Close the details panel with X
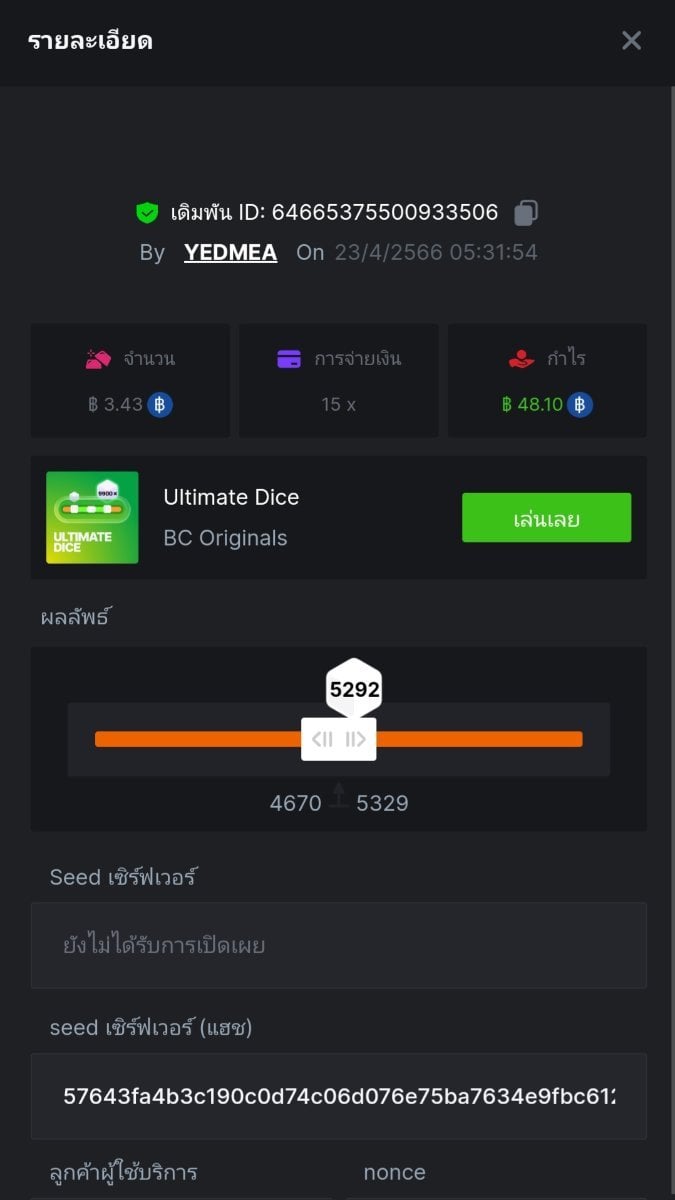This screenshot has height=1200, width=675. pos(631,41)
